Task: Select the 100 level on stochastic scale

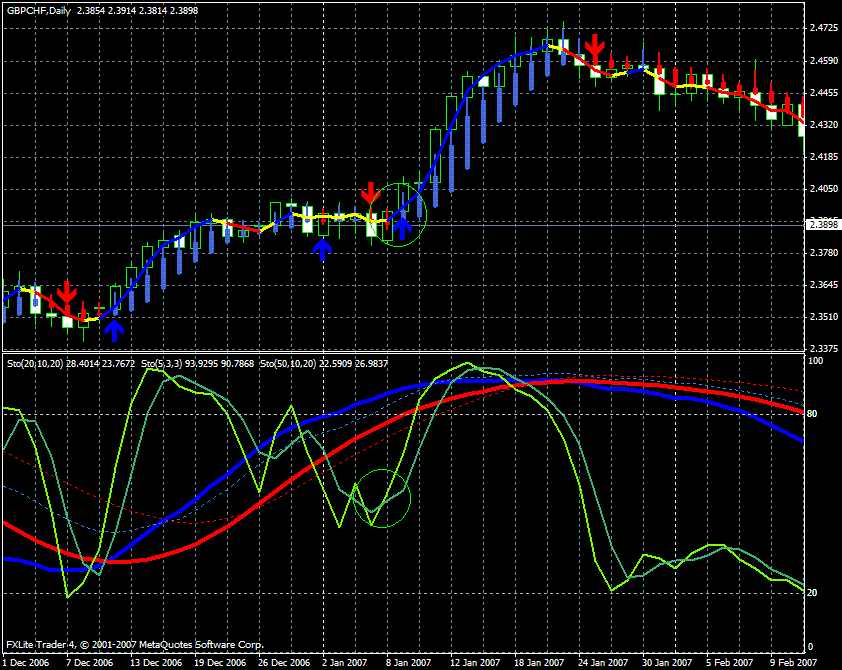Action: click(815, 360)
